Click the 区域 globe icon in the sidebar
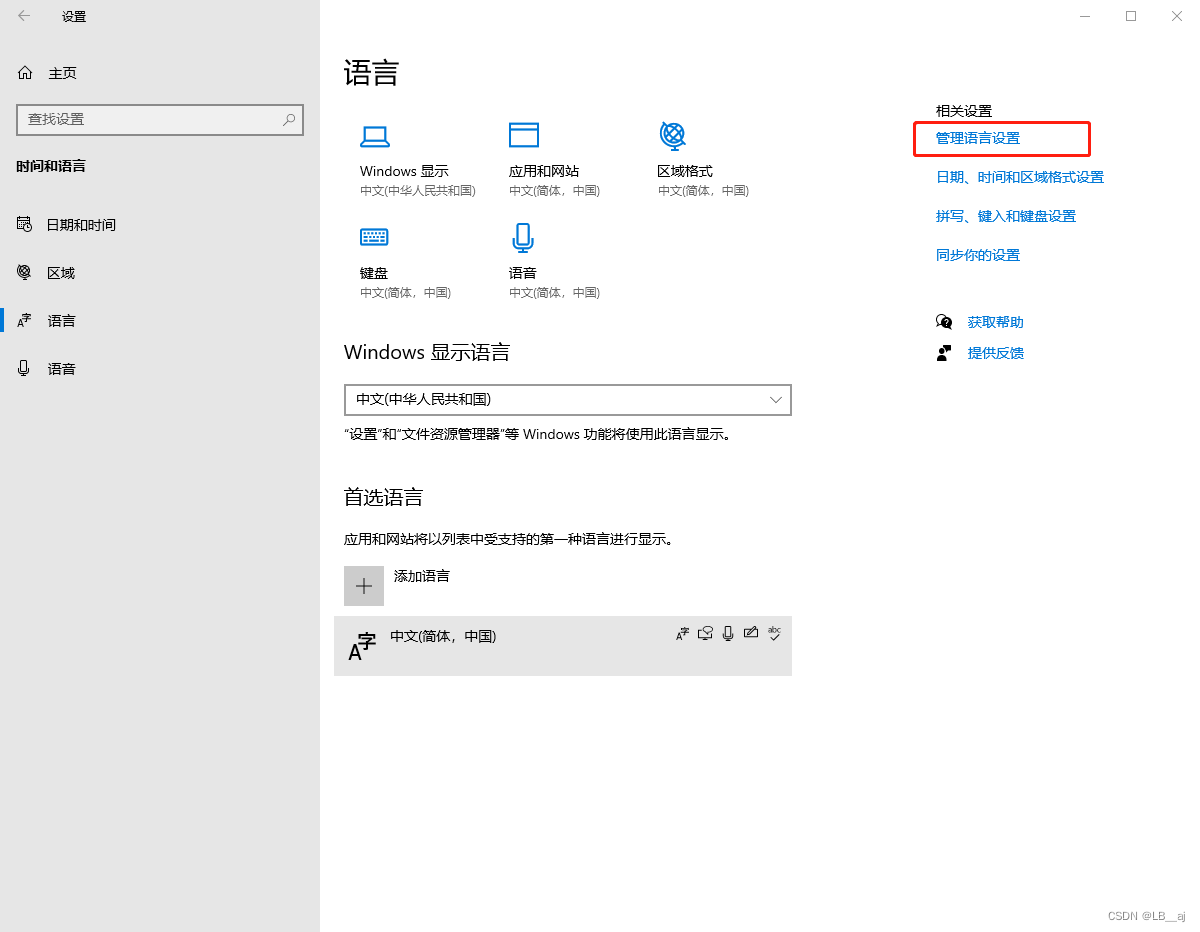The height and width of the screenshot is (932, 1200). coord(24,272)
